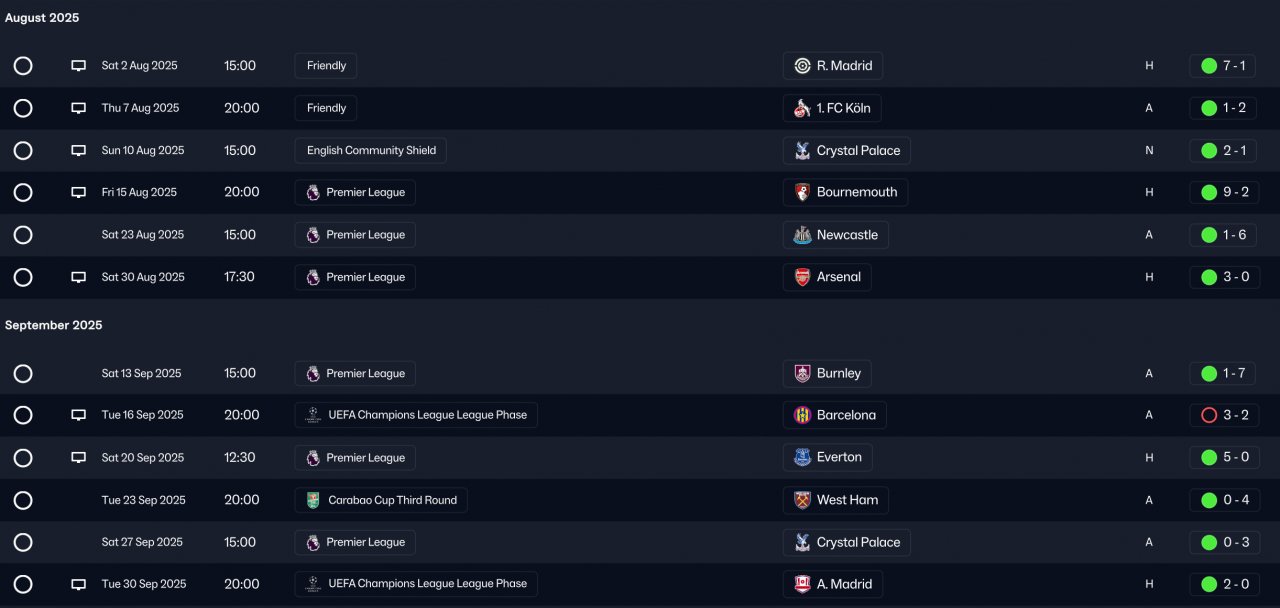The image size is (1280, 608).
Task: Open the A. Madrid opponent link
Action: tap(844, 584)
